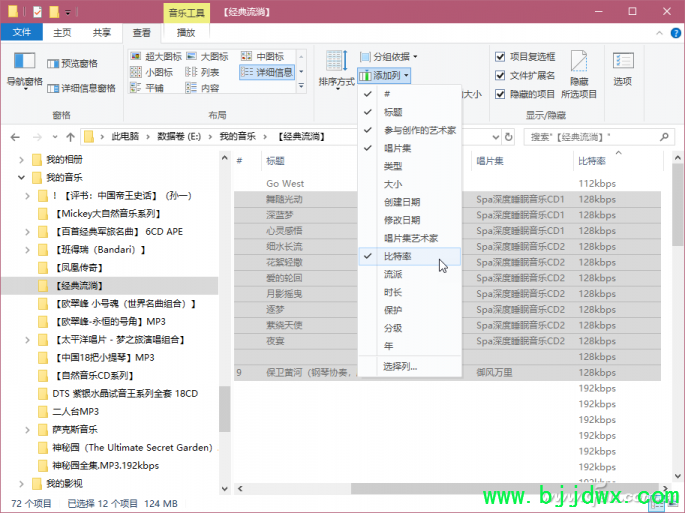685x513 pixels.
Task: Sort by the 标题 column header
Action: [276, 161]
